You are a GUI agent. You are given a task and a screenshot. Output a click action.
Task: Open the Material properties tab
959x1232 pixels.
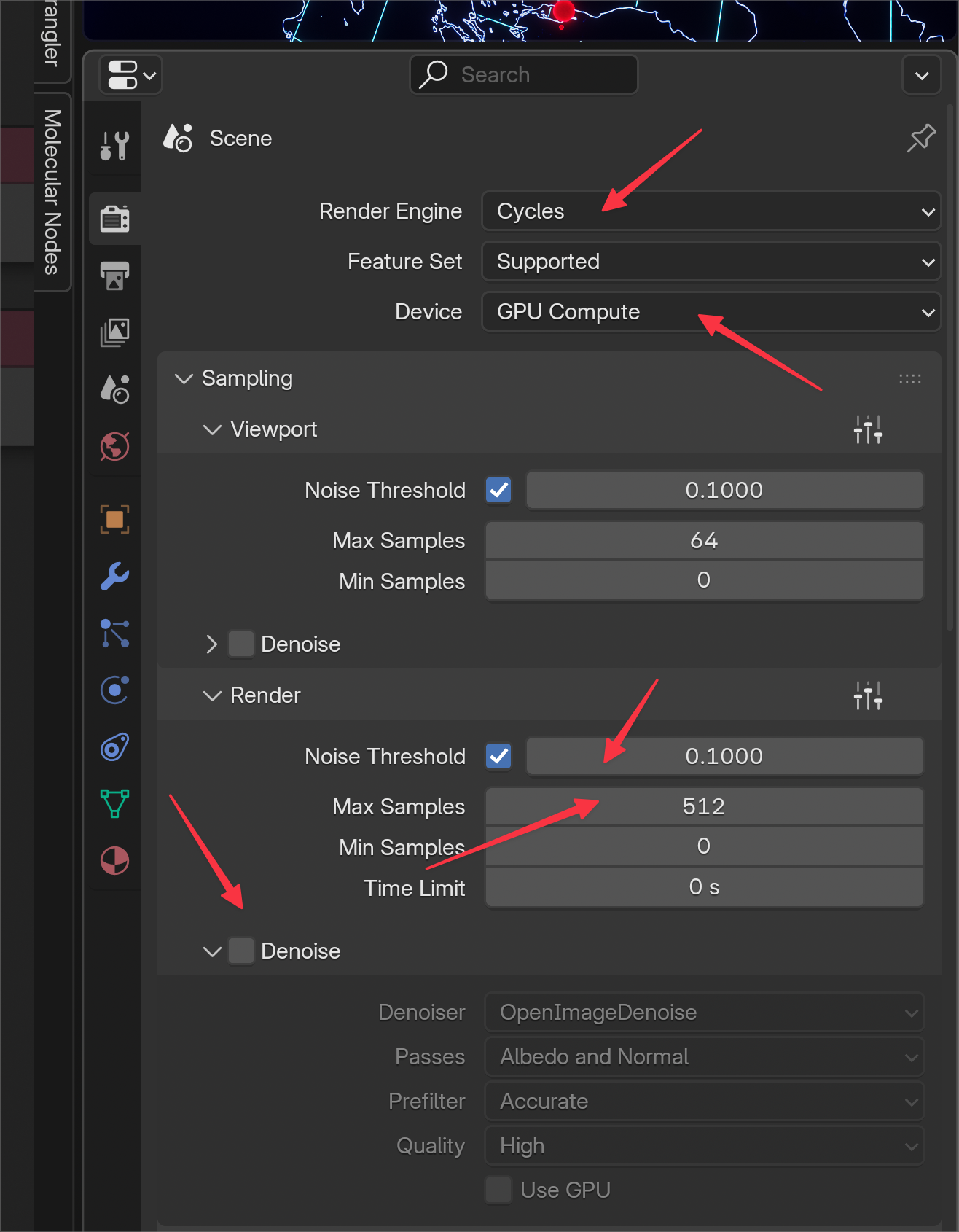pyautogui.click(x=115, y=860)
